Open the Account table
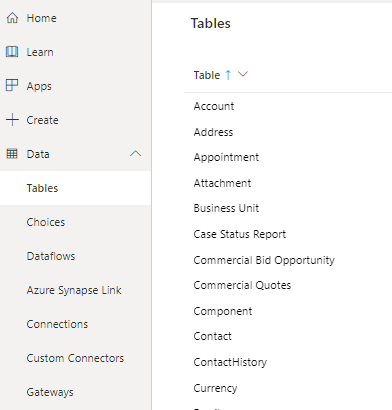 214,106
